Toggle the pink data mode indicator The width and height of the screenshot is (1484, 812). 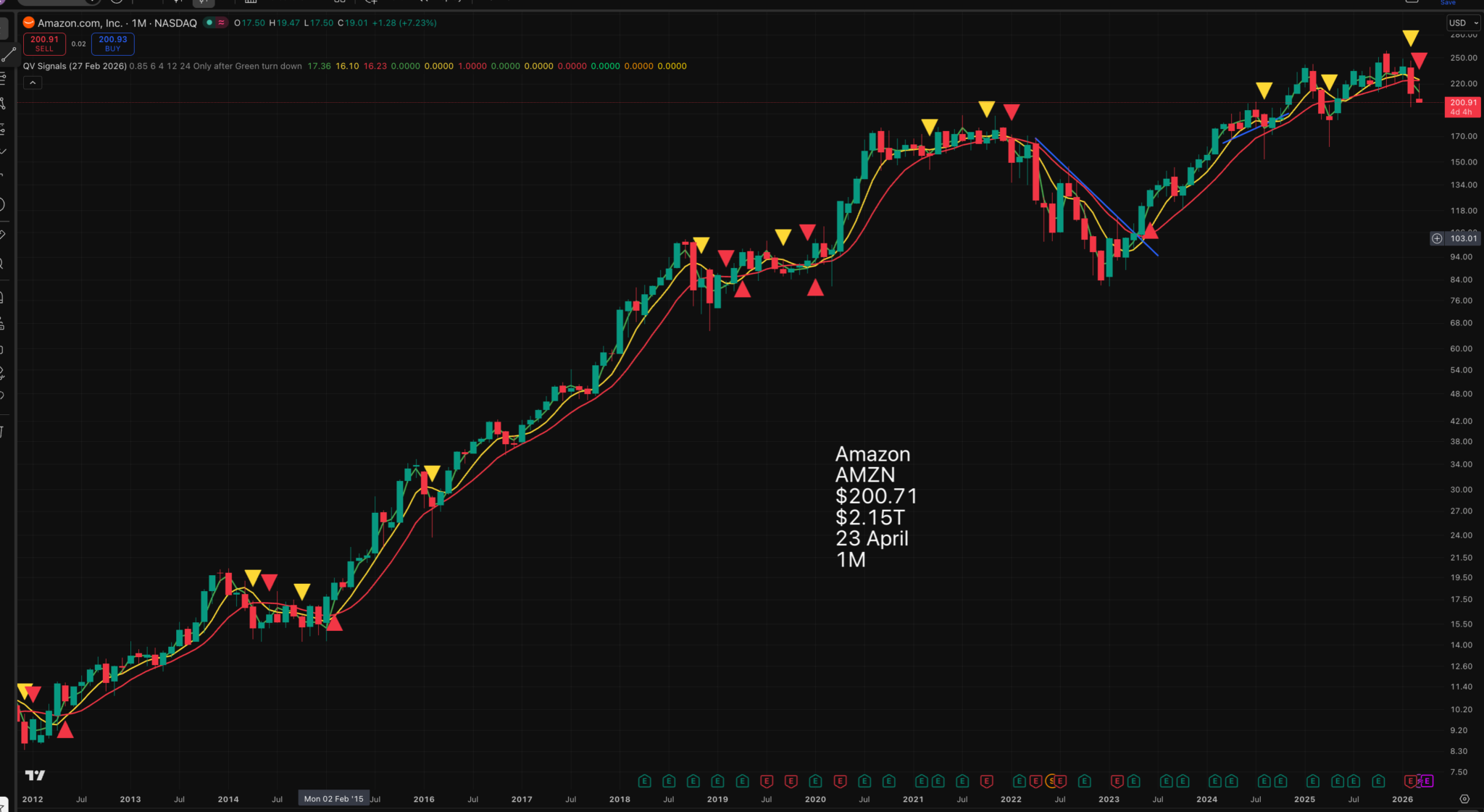coord(221,22)
